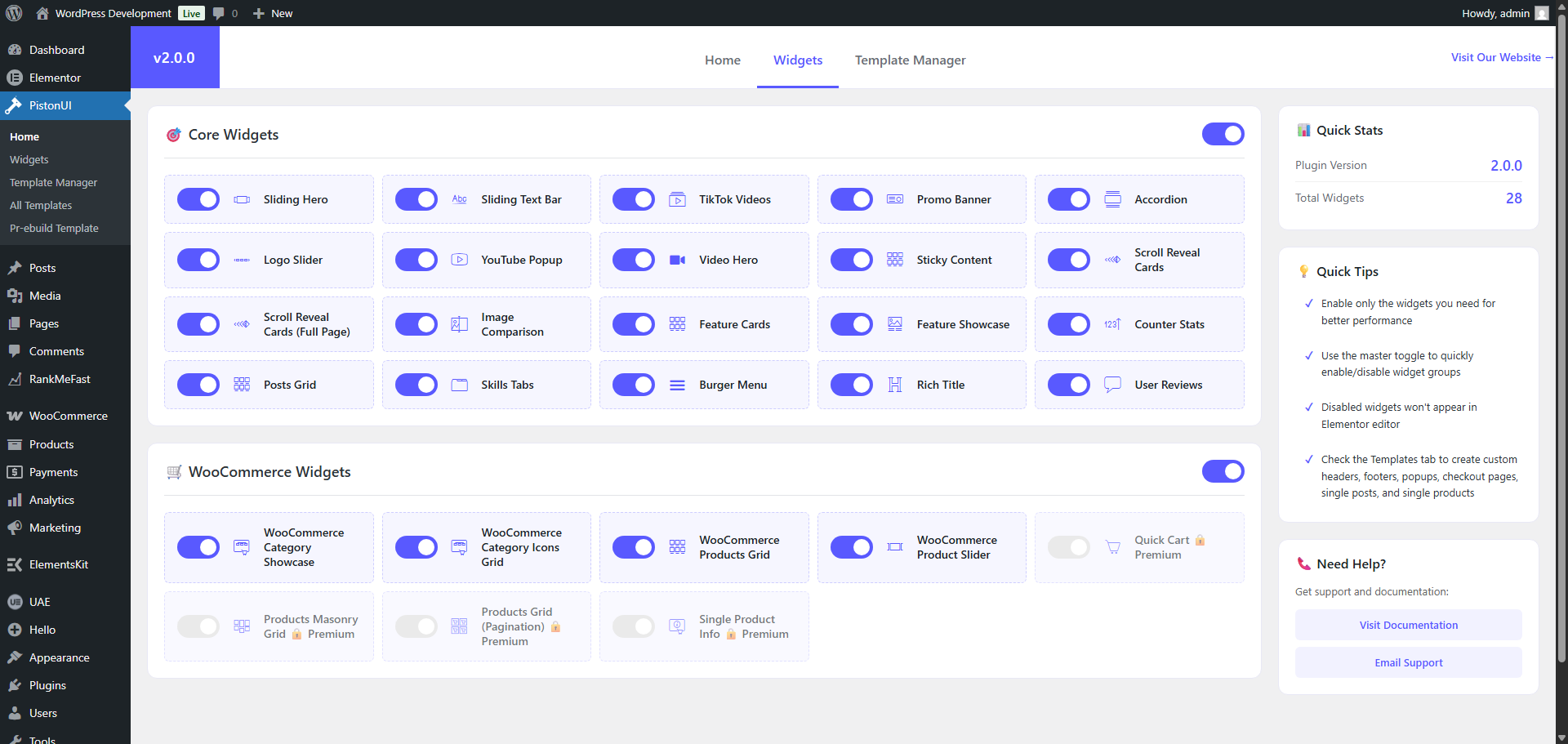
Task: Follow the Visit Our Website link
Action: click(x=1501, y=57)
